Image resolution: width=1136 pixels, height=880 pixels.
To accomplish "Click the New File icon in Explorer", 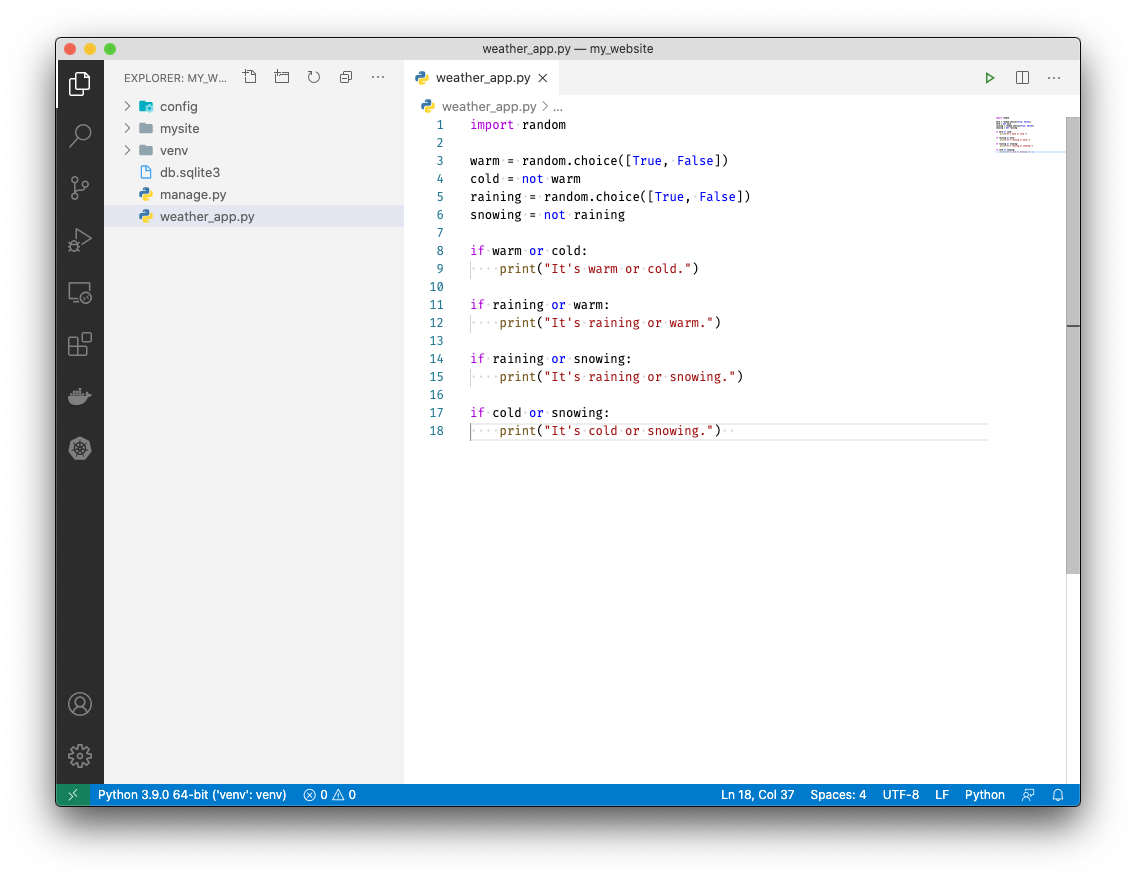I will (250, 77).
